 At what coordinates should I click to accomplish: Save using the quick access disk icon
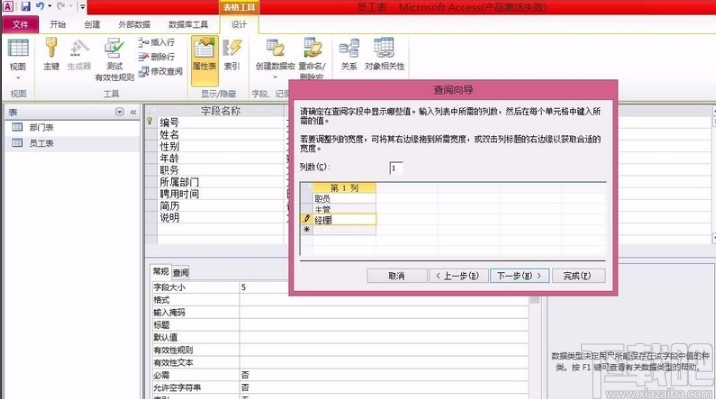click(25, 6)
